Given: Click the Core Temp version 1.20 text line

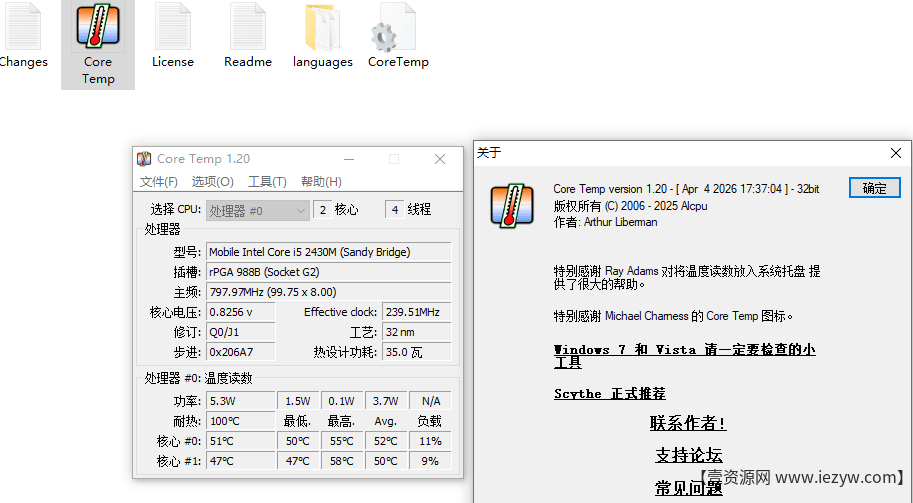Looking at the screenshot, I should tap(686, 189).
